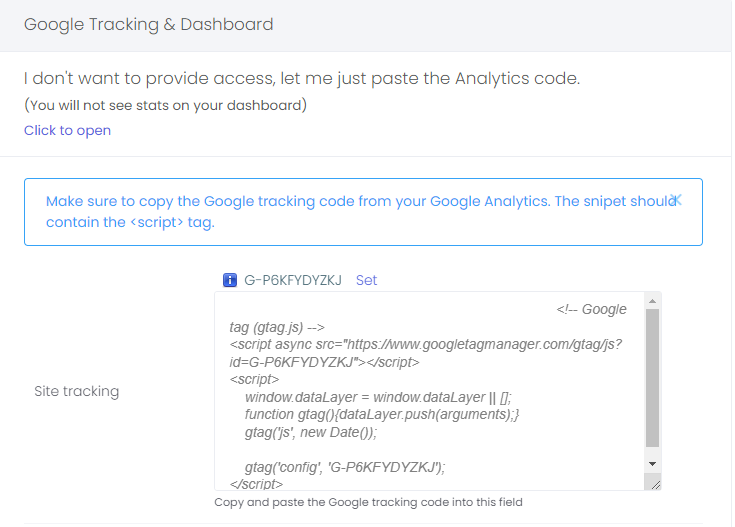Image resolution: width=735 pixels, height=527 pixels.
Task: Dismiss the blue notice with the X
Action: [x=677, y=199]
